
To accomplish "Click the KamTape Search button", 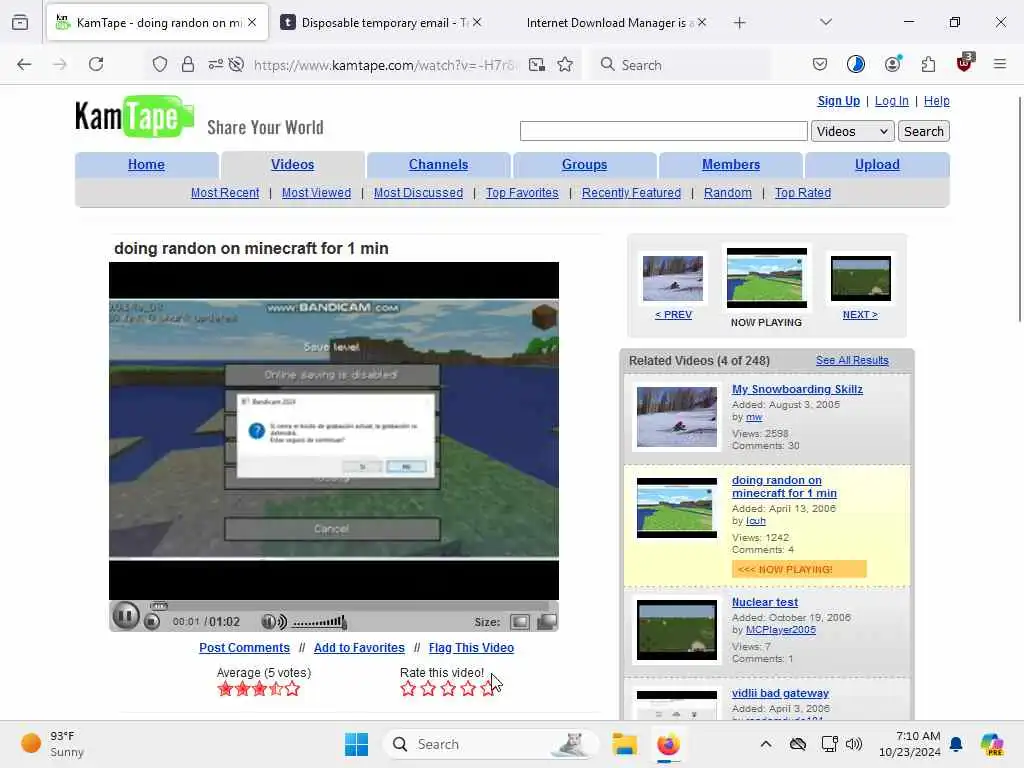I will click(923, 131).
